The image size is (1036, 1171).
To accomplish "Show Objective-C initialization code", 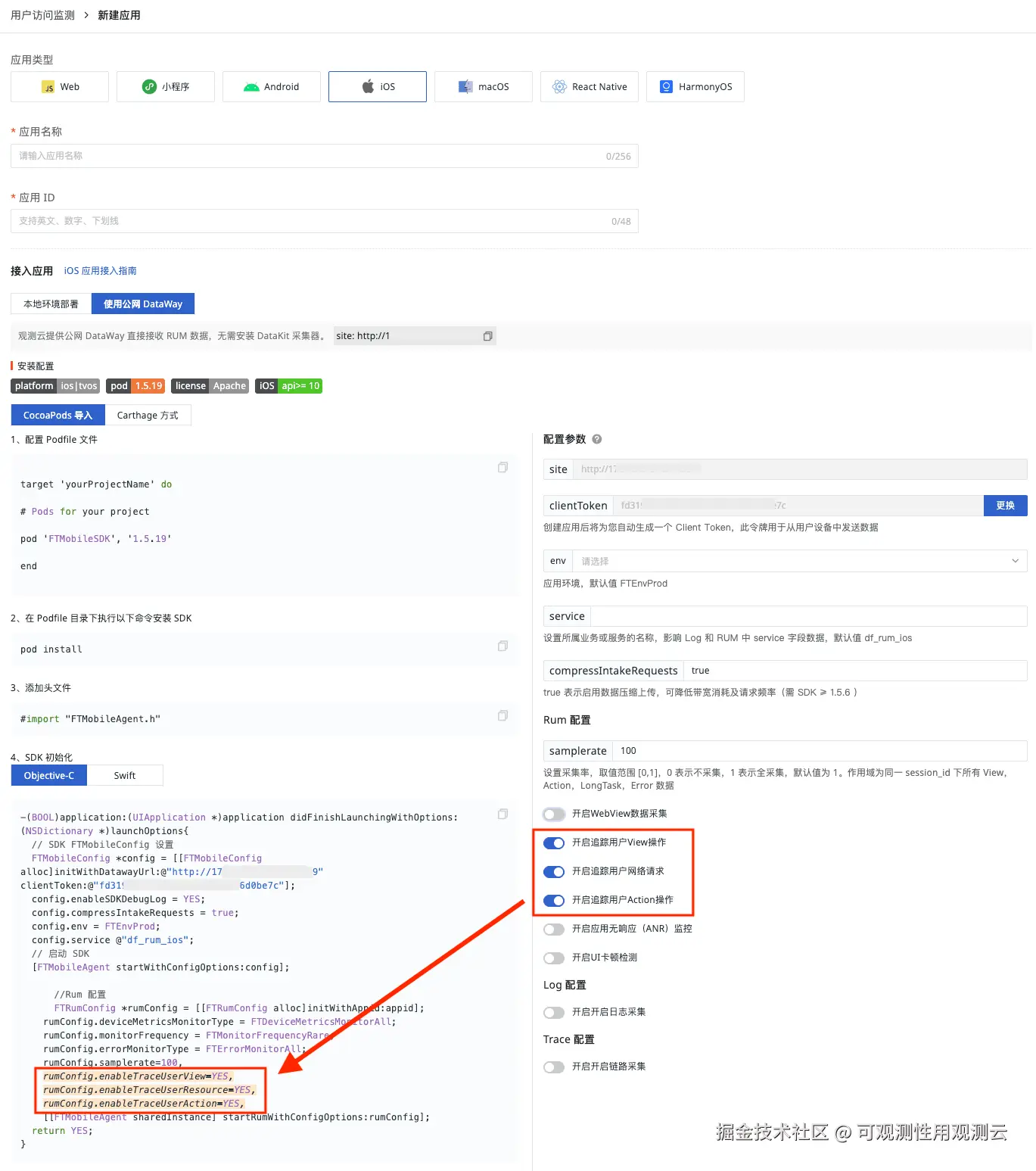I will coord(49,776).
